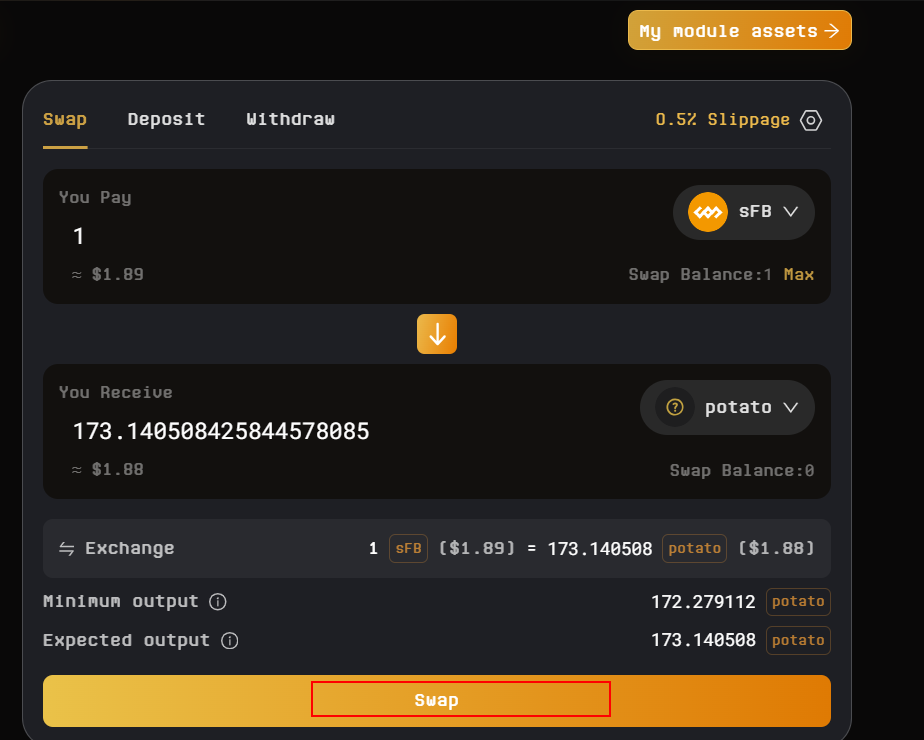Switch to the Swap tab
Screen dimensions: 924x740
point(65,119)
